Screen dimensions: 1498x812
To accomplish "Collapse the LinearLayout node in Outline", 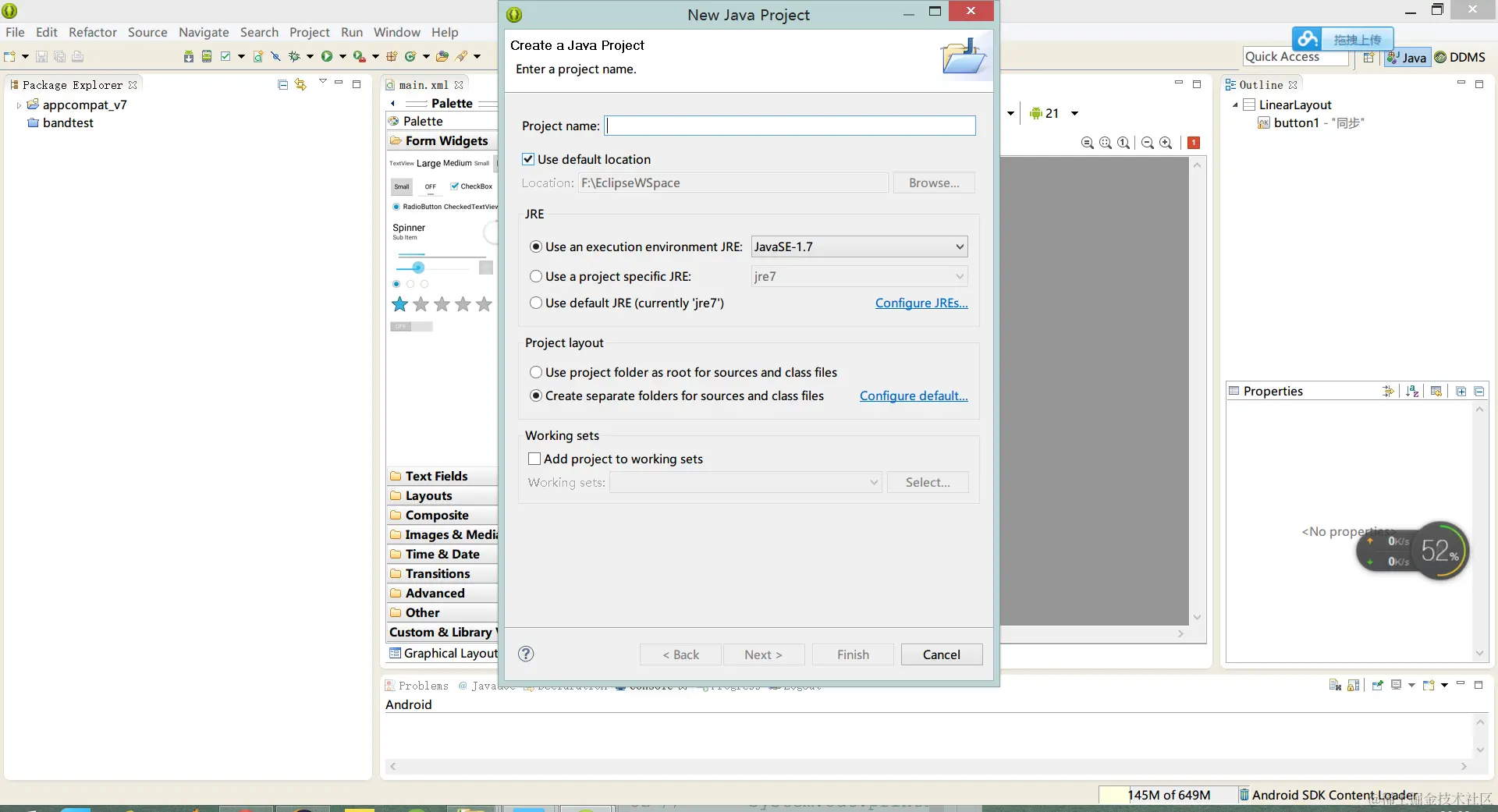I will click(1235, 105).
